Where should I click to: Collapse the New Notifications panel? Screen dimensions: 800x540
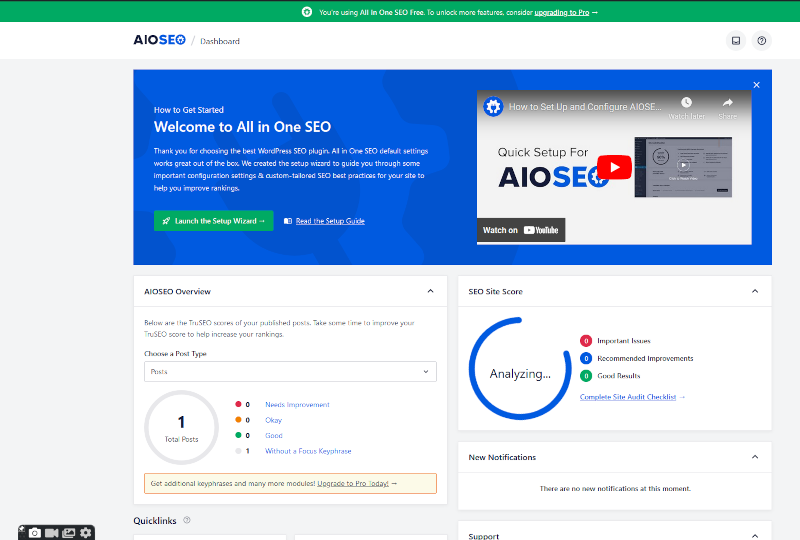(x=755, y=457)
